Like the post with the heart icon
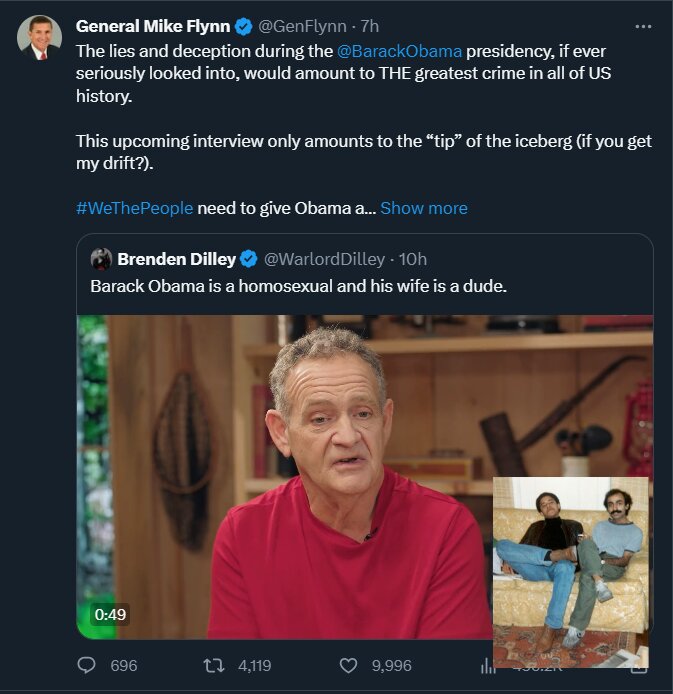This screenshot has width=673, height=694. click(x=348, y=665)
